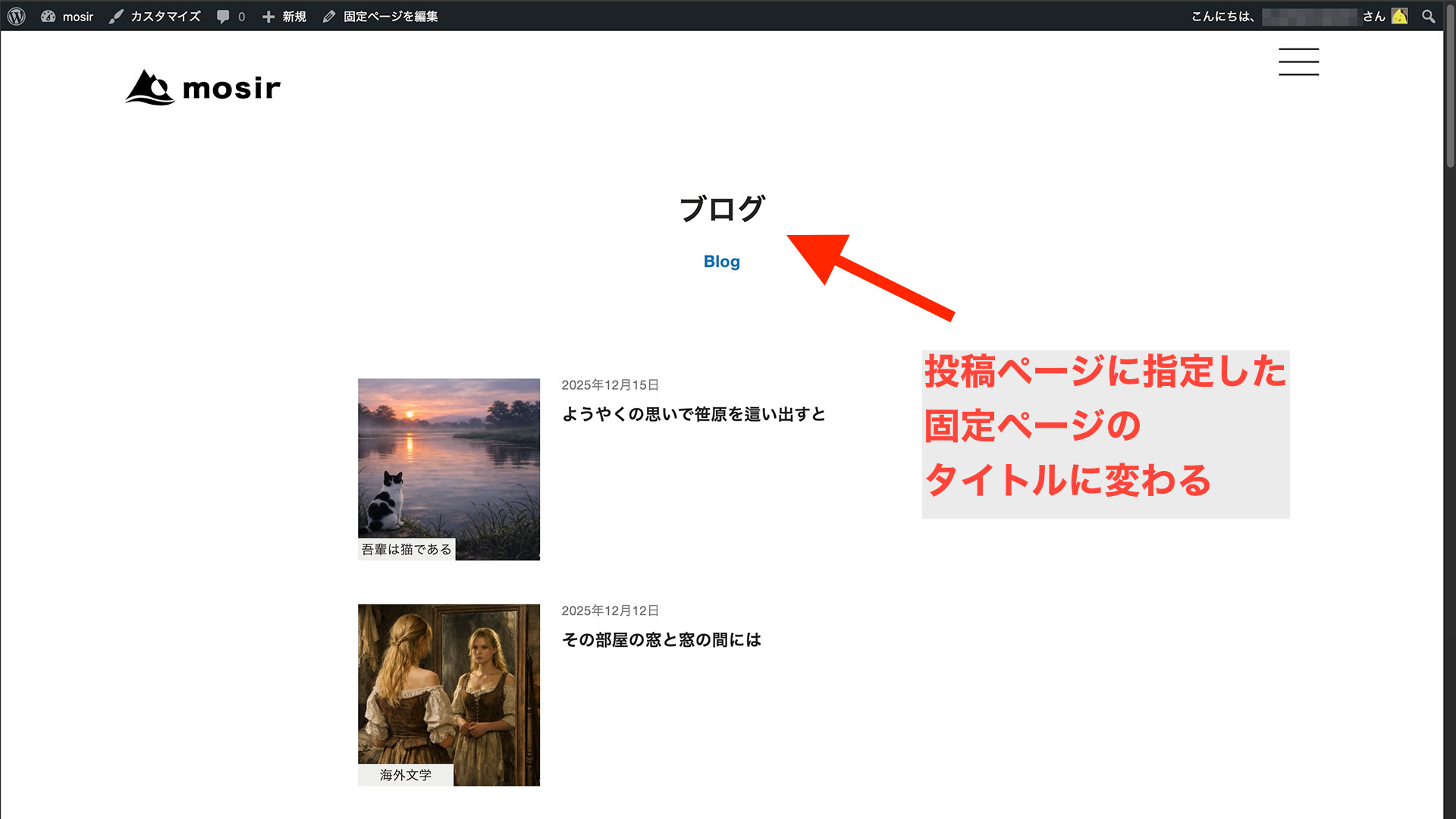Click the mirror portrait post thumbnail
Image resolution: width=1456 pixels, height=819 pixels.
point(449,682)
